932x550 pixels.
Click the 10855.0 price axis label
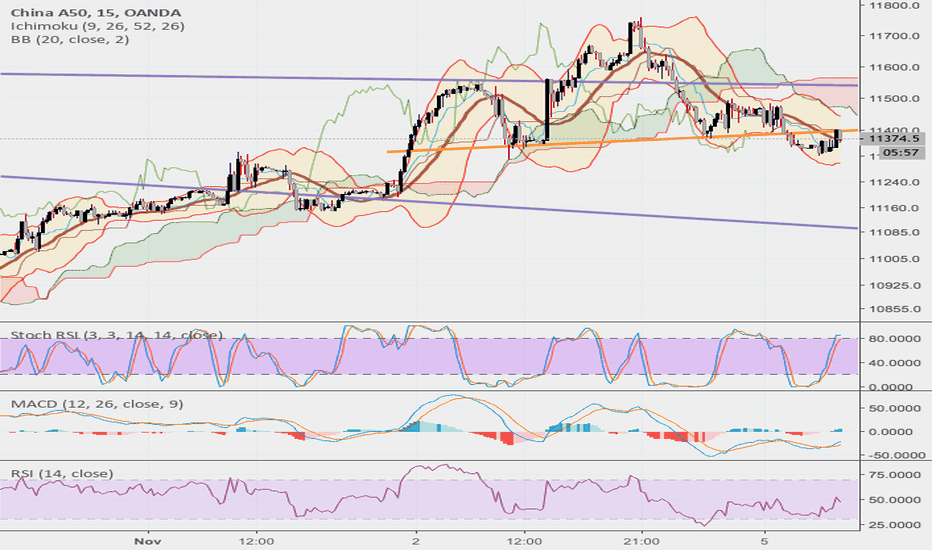pos(894,309)
